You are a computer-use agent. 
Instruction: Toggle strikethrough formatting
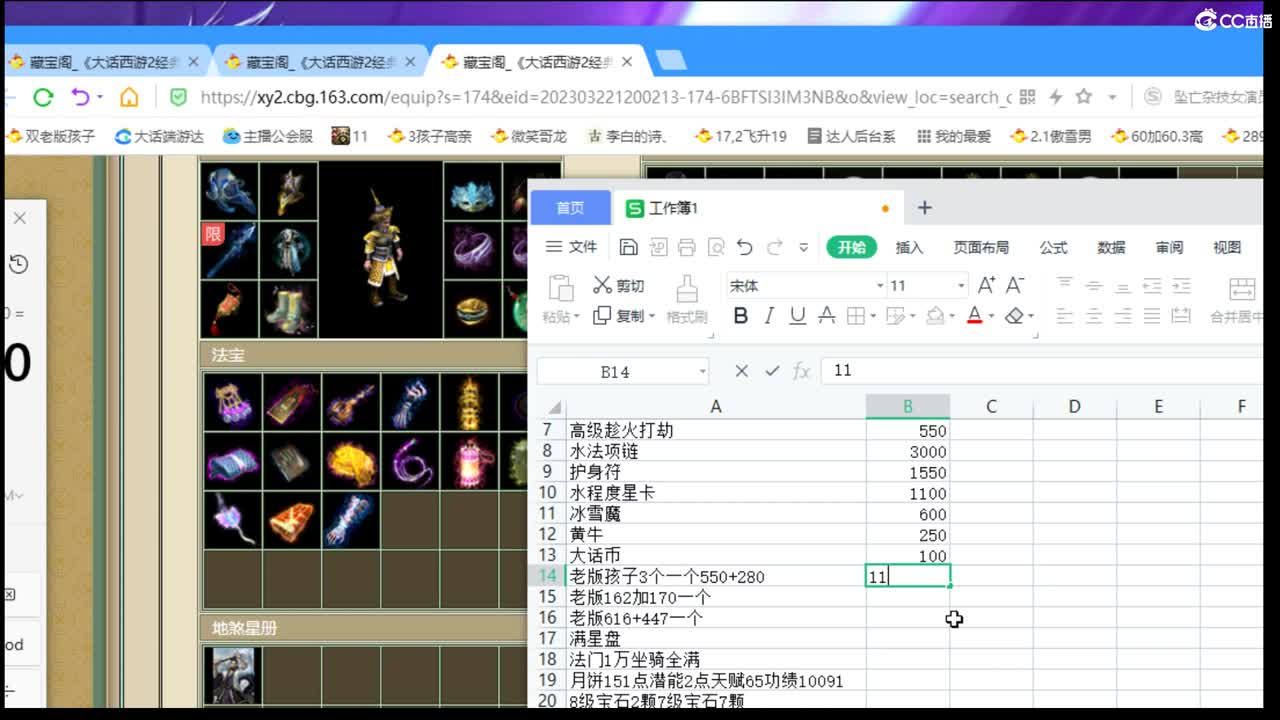tap(826, 316)
